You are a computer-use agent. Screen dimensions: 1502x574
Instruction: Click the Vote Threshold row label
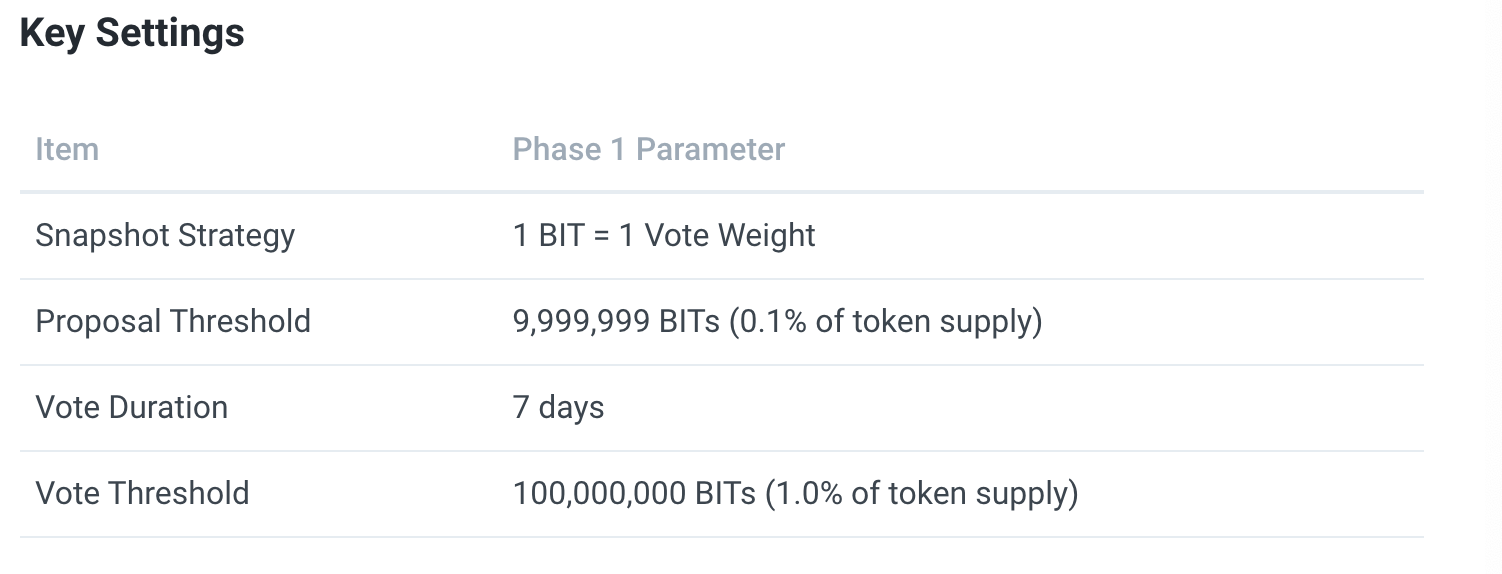(x=143, y=493)
